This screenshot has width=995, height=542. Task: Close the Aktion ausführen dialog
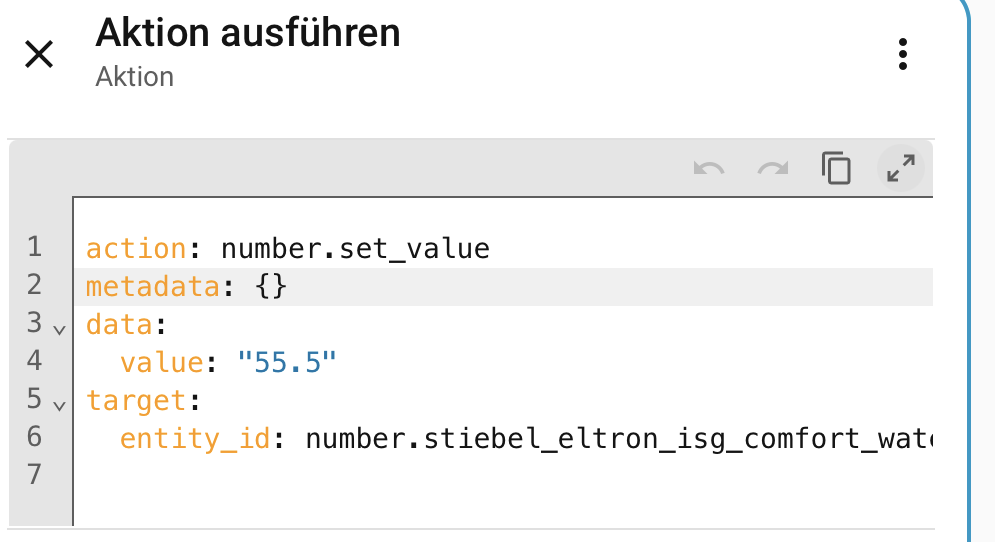(x=39, y=54)
